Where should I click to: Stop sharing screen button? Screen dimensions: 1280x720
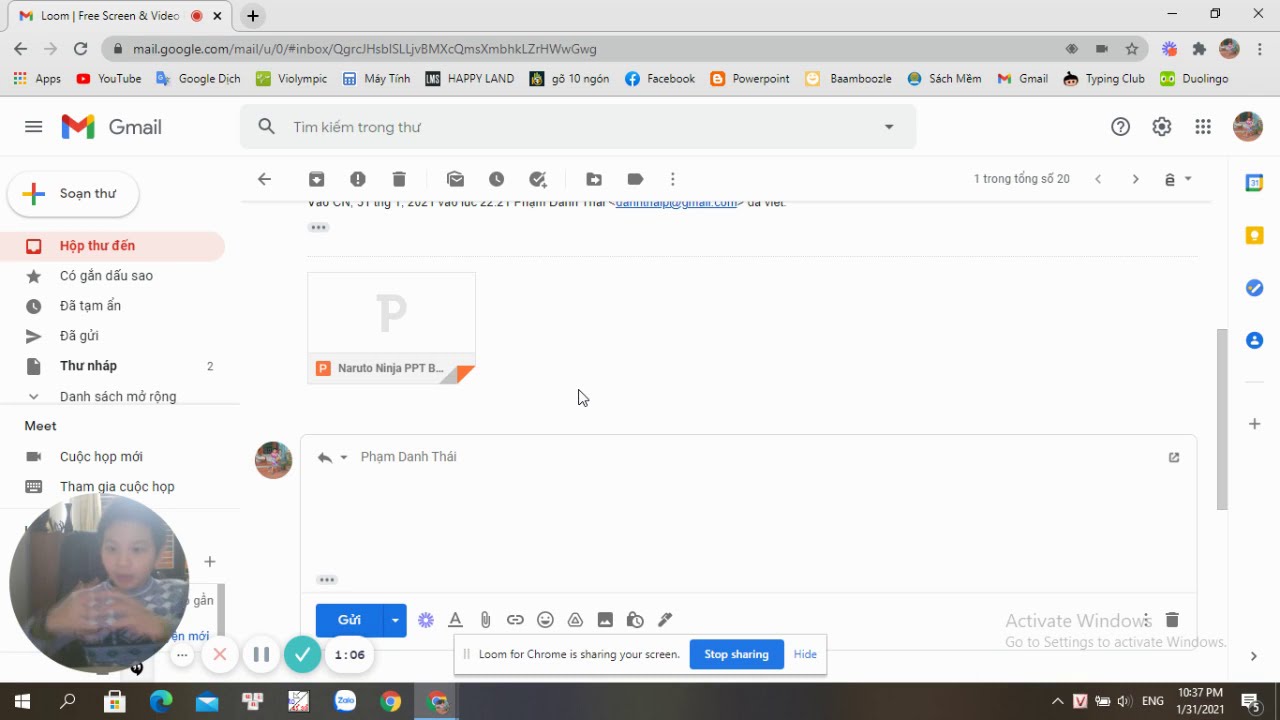pos(736,654)
